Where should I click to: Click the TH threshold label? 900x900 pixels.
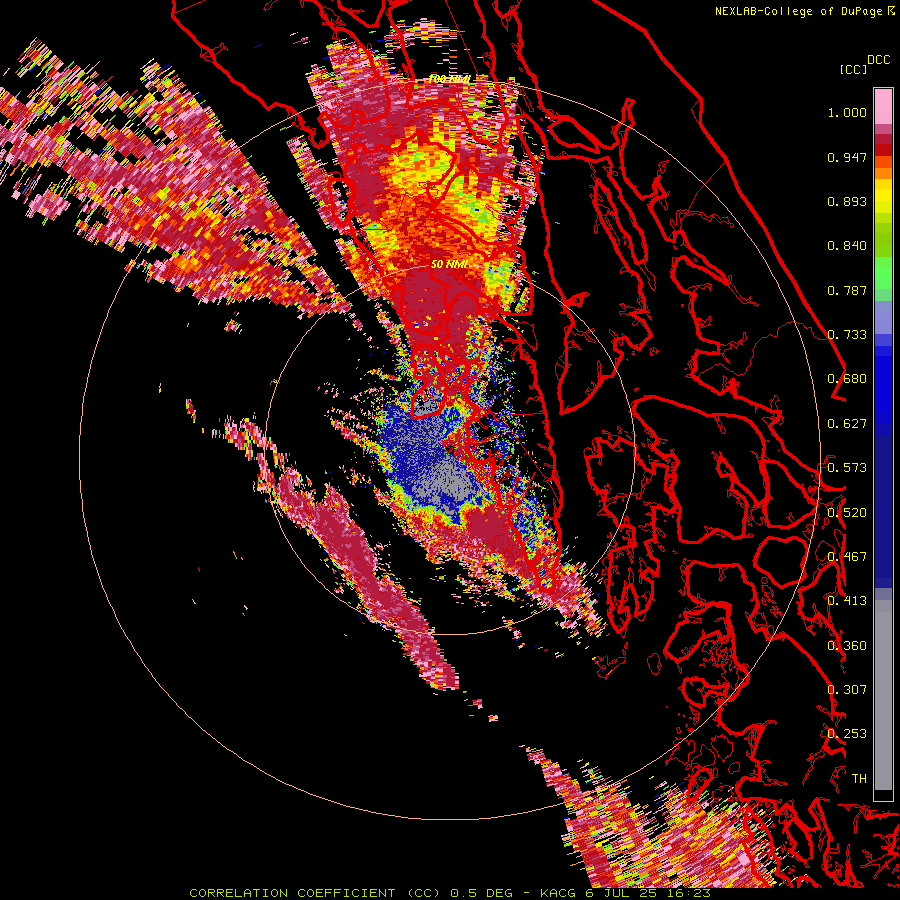859,779
